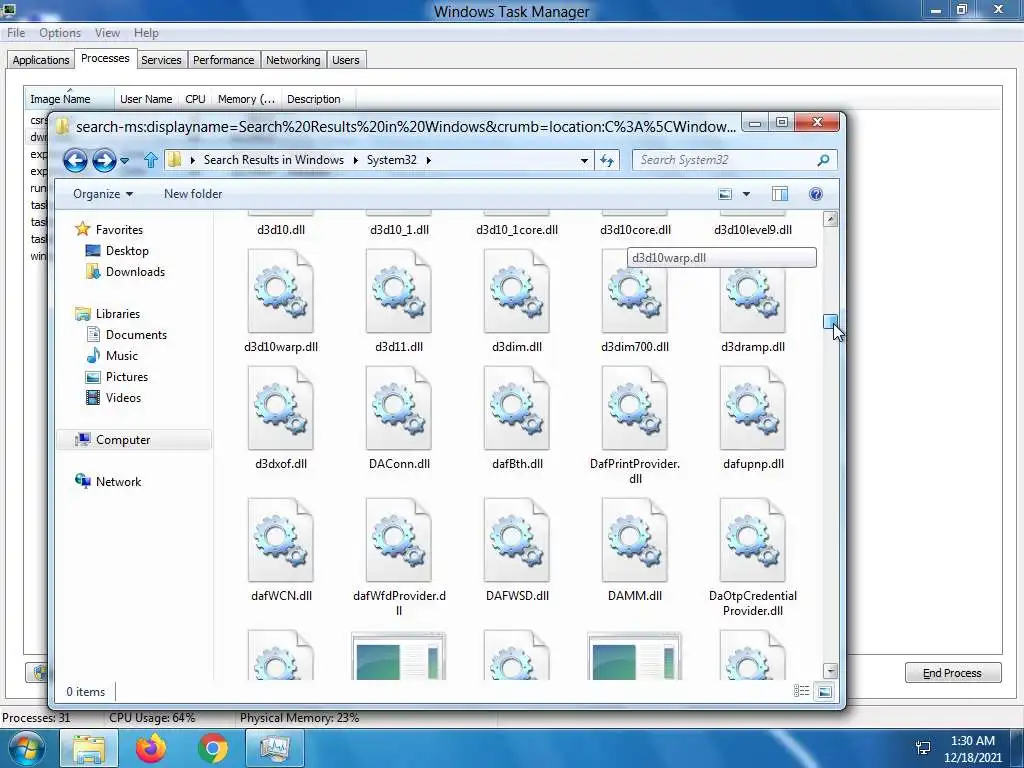
Task: Switch to the Networking tab
Action: click(293, 60)
